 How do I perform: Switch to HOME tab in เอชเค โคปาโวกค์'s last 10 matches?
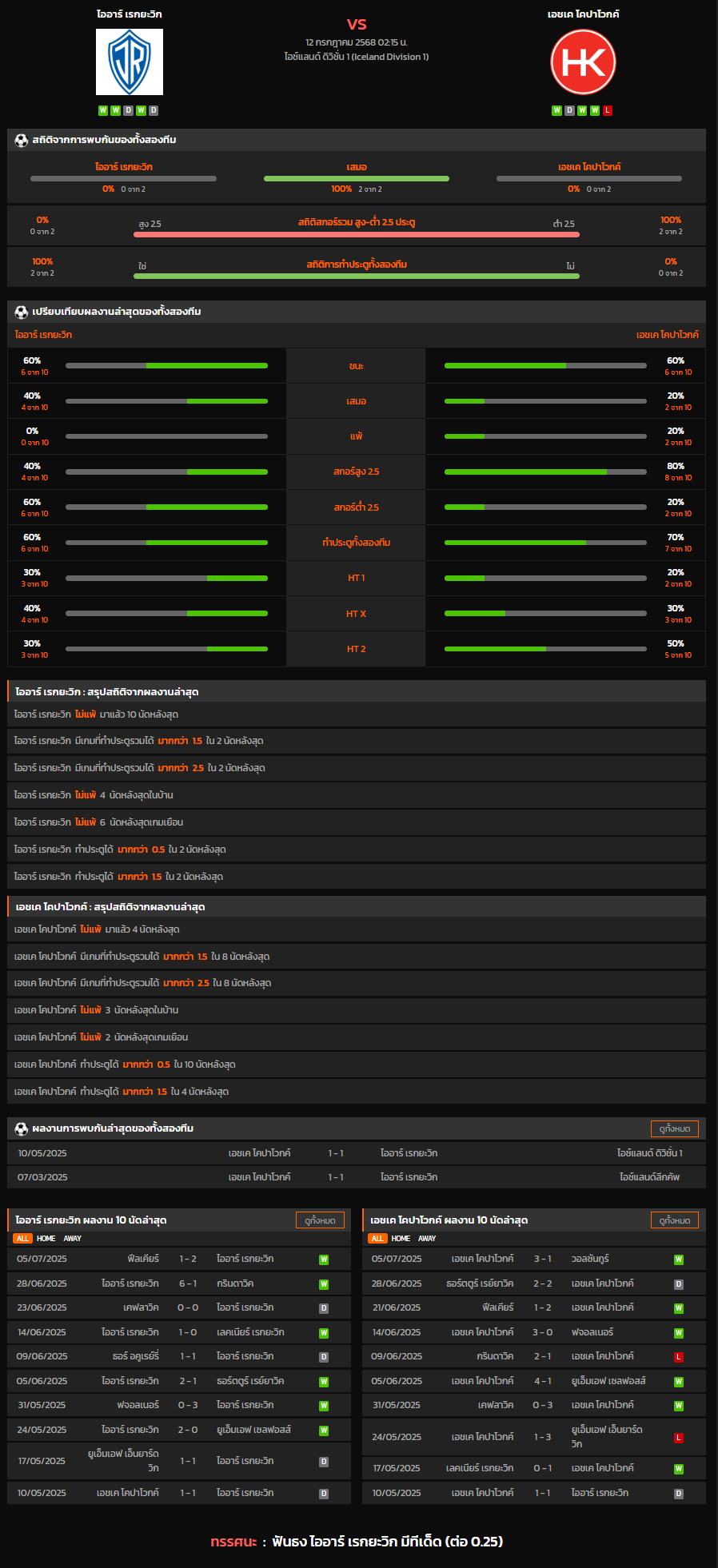pyautogui.click(x=401, y=1239)
